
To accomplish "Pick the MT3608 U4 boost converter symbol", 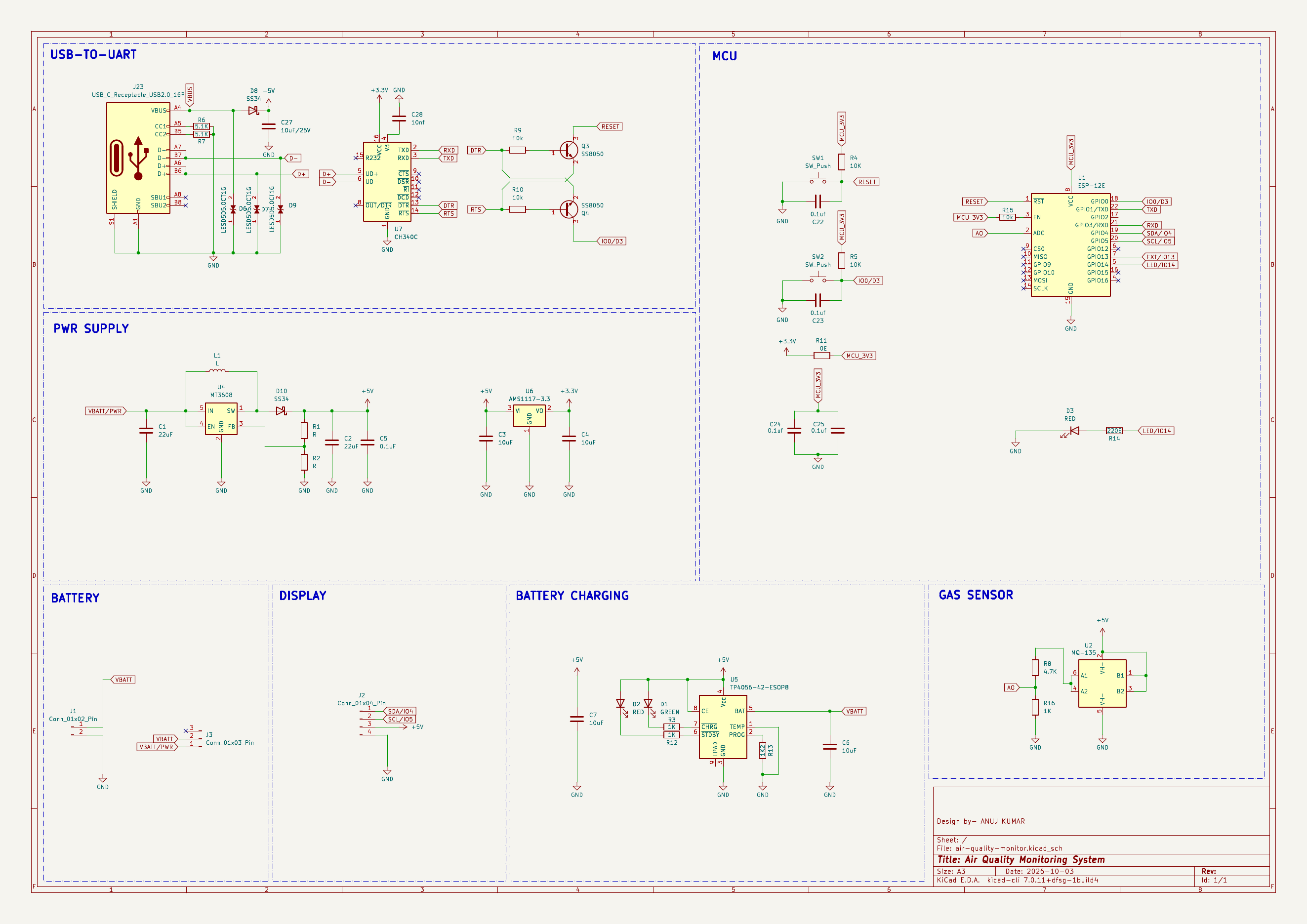I will 221,418.
